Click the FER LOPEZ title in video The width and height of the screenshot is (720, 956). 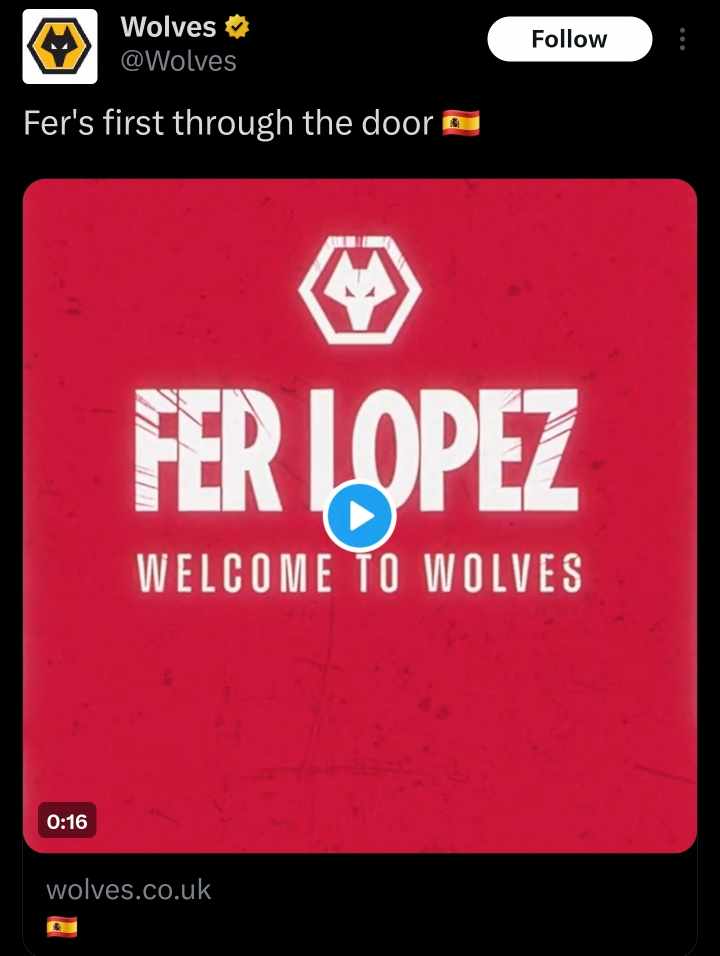[x=357, y=450]
